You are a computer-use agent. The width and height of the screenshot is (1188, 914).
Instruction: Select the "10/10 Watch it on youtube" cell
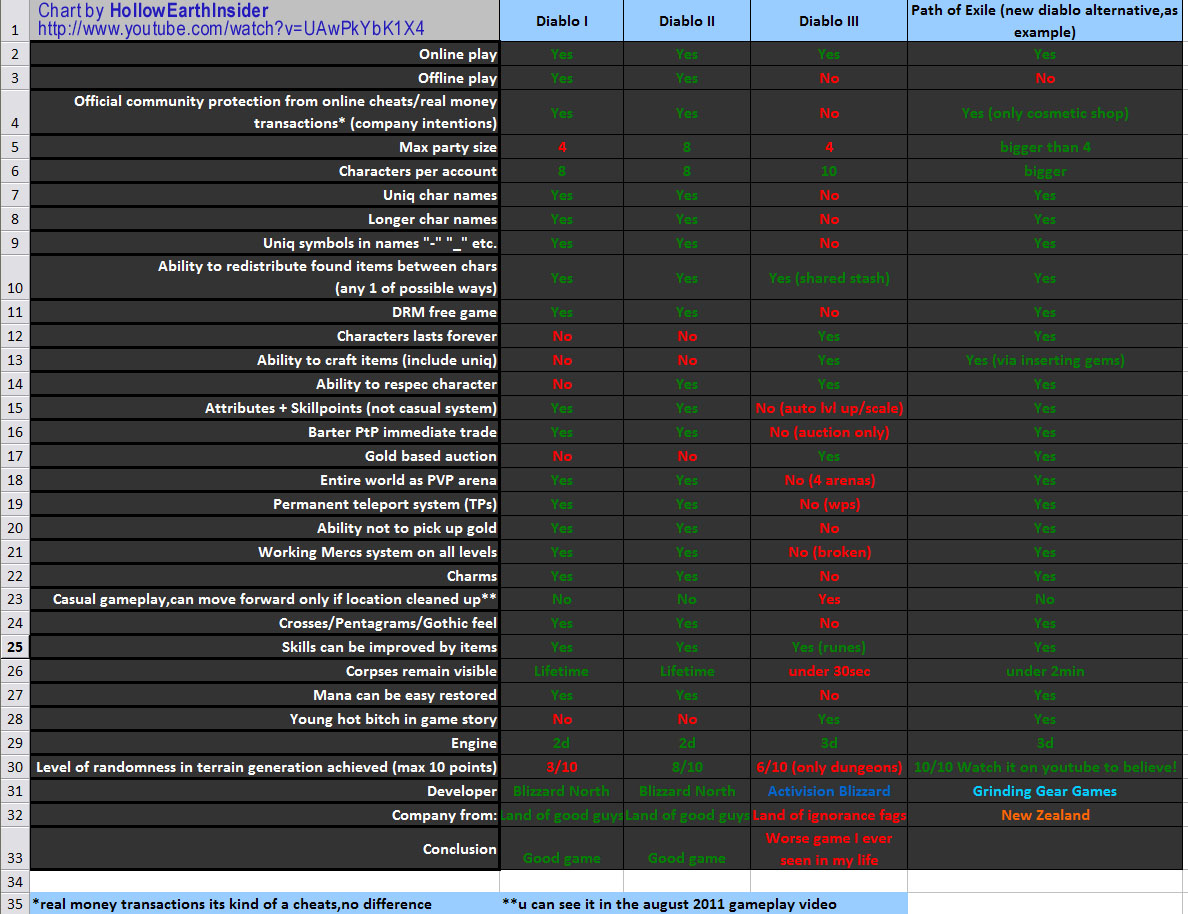click(x=1045, y=767)
